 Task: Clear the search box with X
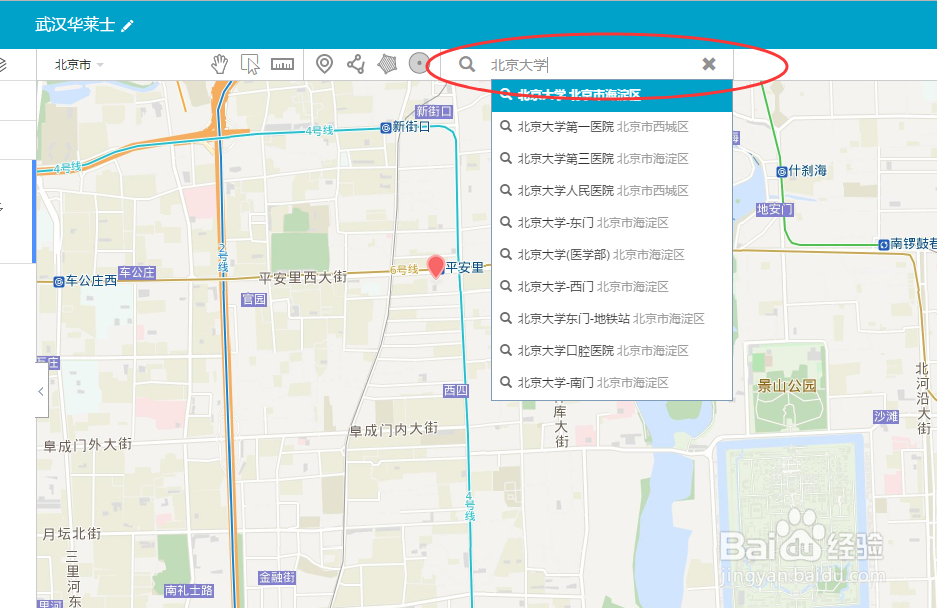(x=709, y=64)
